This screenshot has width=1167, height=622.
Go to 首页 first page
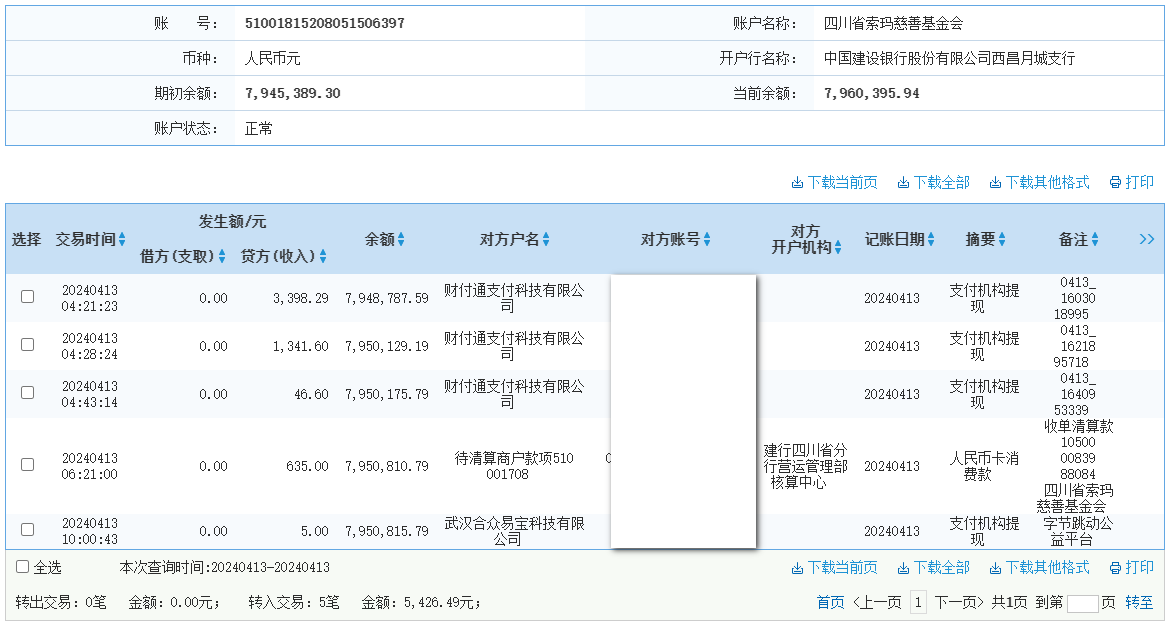point(831,602)
